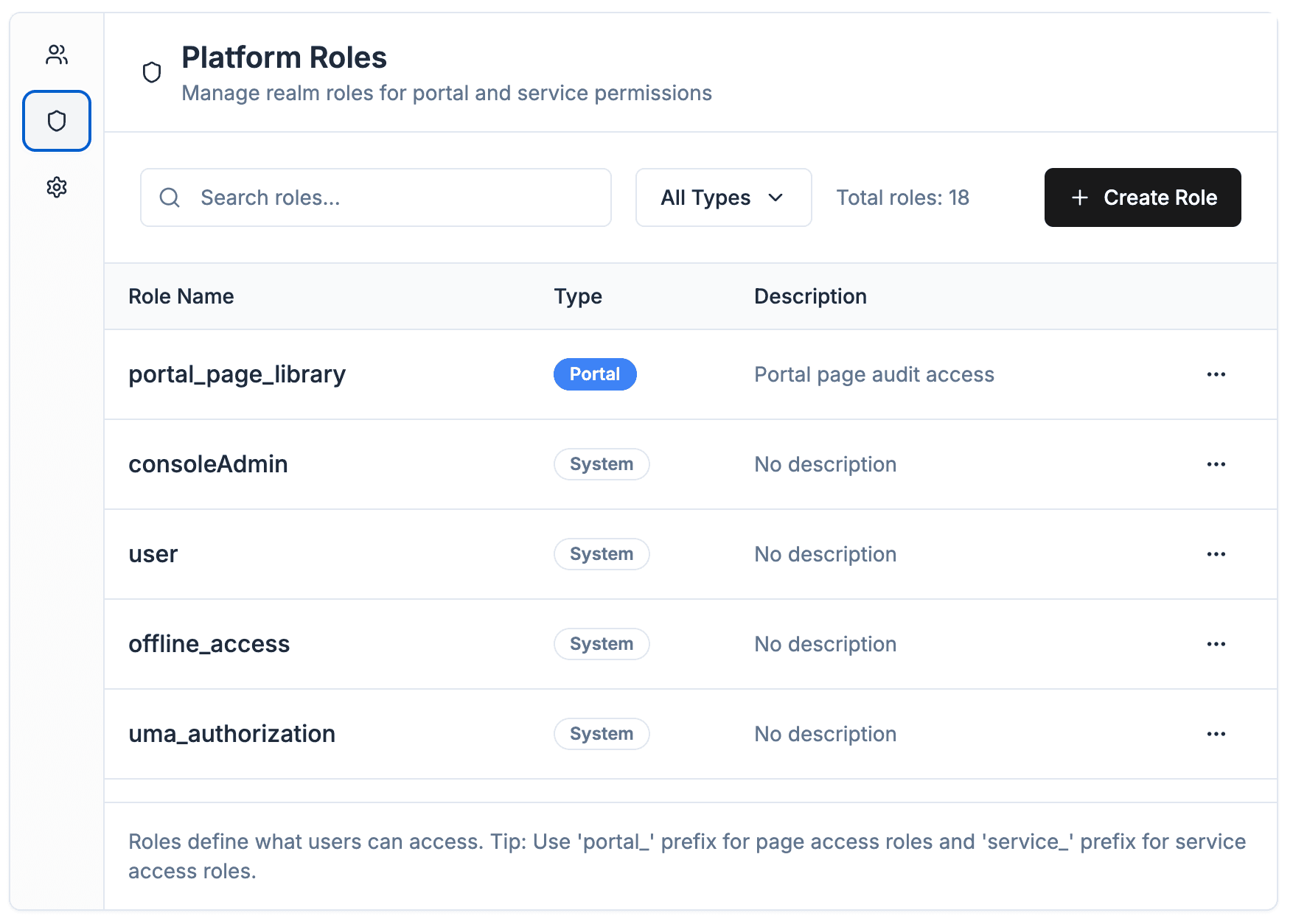Open actions menu for consoleAdmin role
This screenshot has width=1293, height=924.
coord(1216,464)
